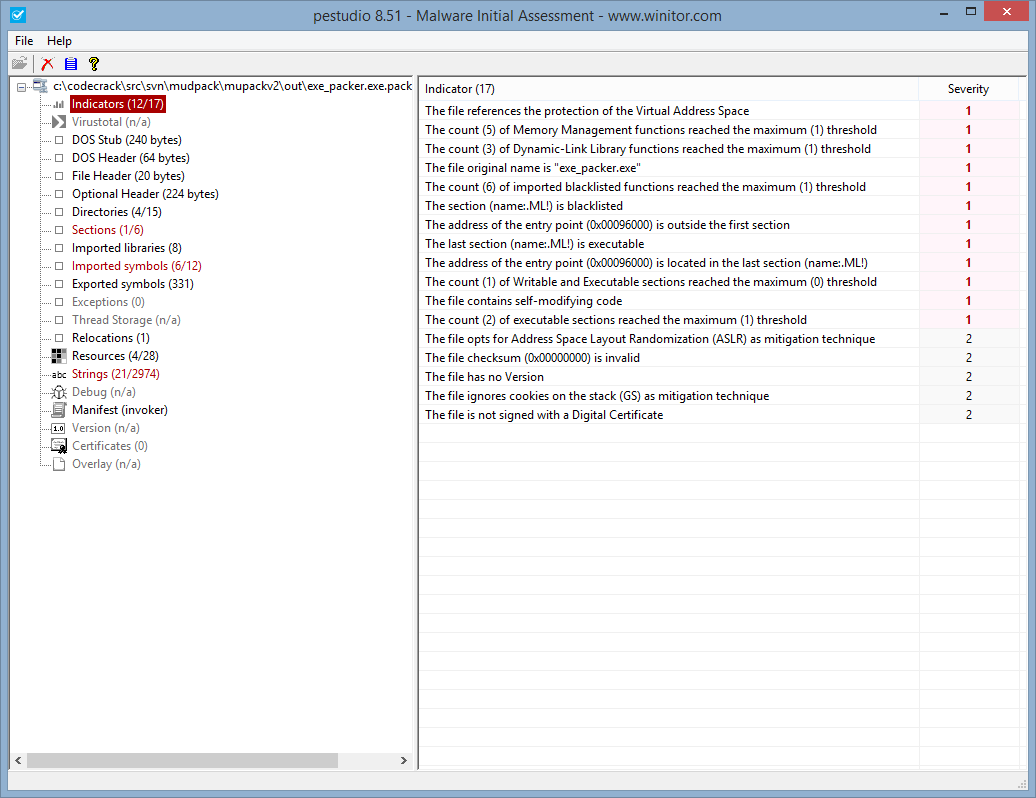The height and width of the screenshot is (798, 1036).
Task: Click the yellow question mark help icon
Action: [94, 63]
